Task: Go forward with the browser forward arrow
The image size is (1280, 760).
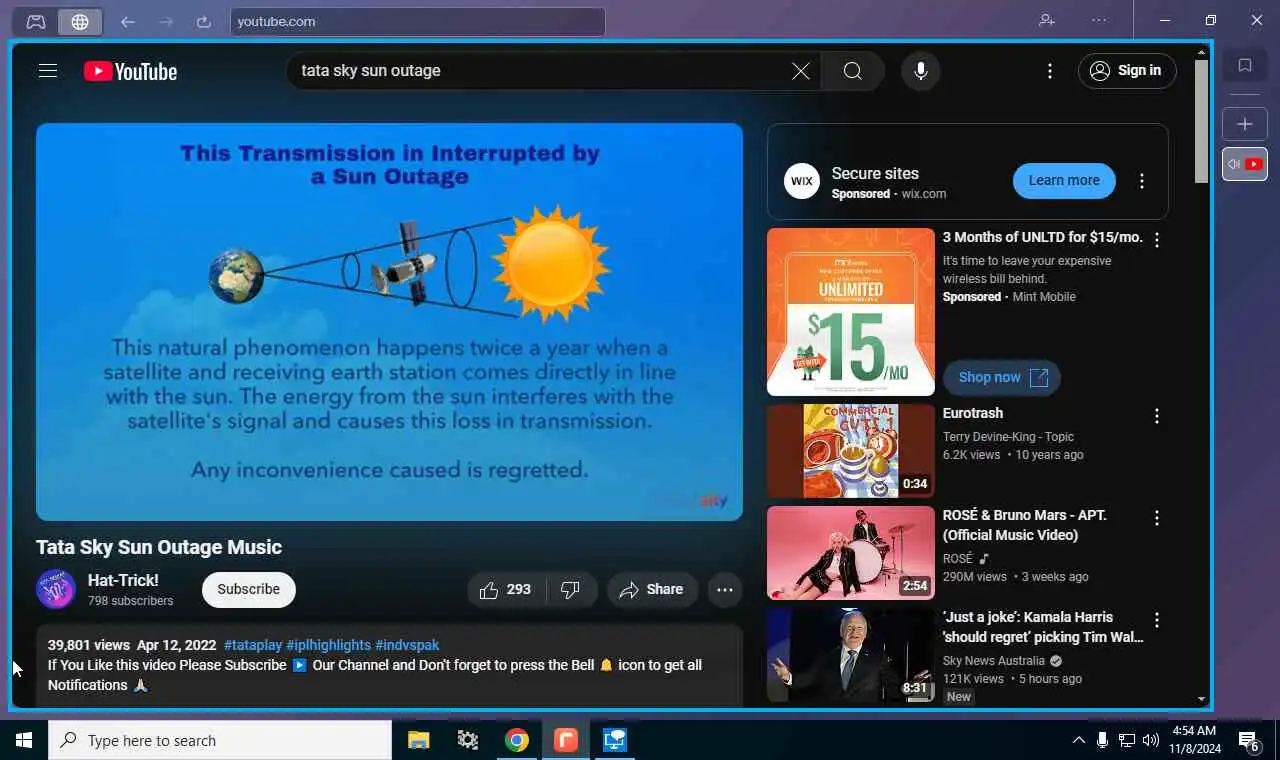Action: point(166,21)
